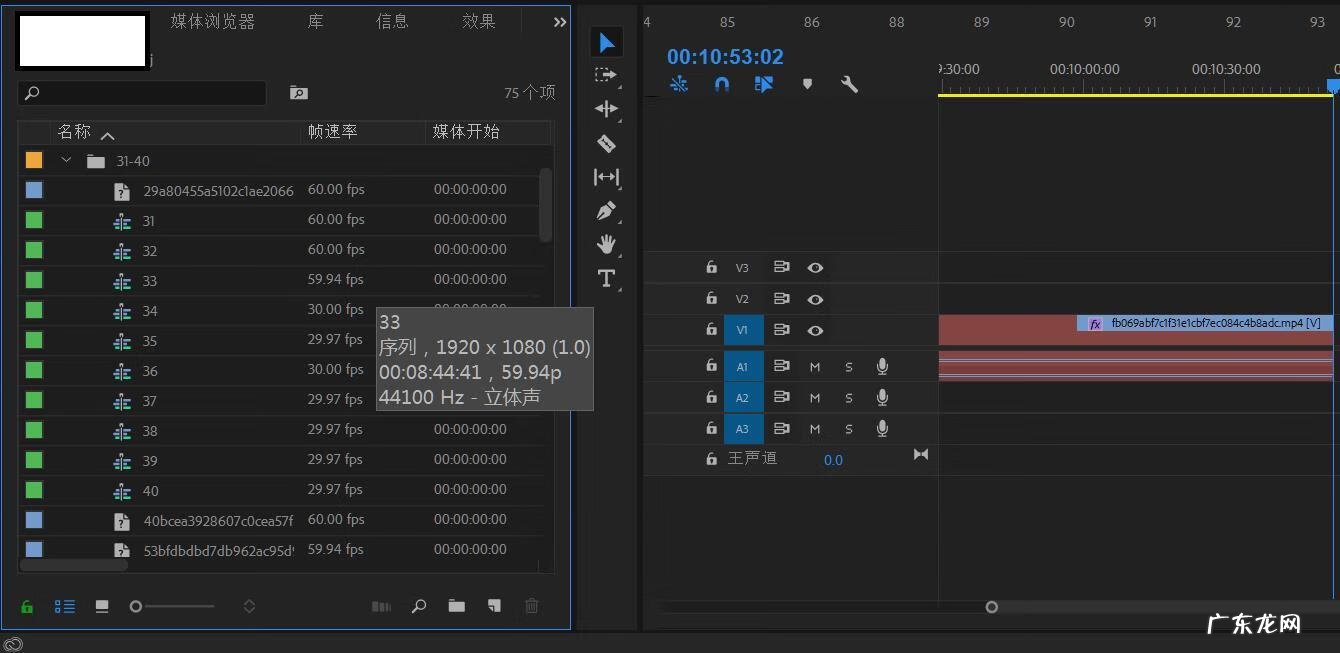The width and height of the screenshot is (1340, 653).
Task: Open timeline display settings wrench
Action: [849, 85]
